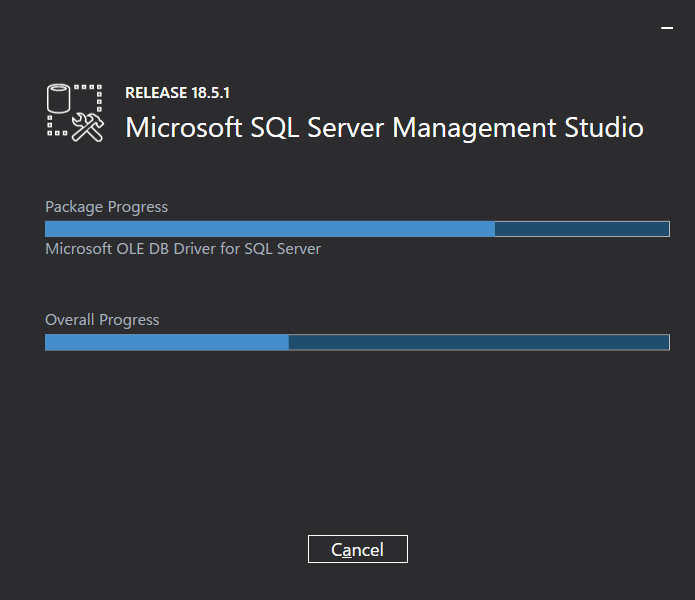
Task: Click the Package Progress bar
Action: pyautogui.click(x=357, y=229)
